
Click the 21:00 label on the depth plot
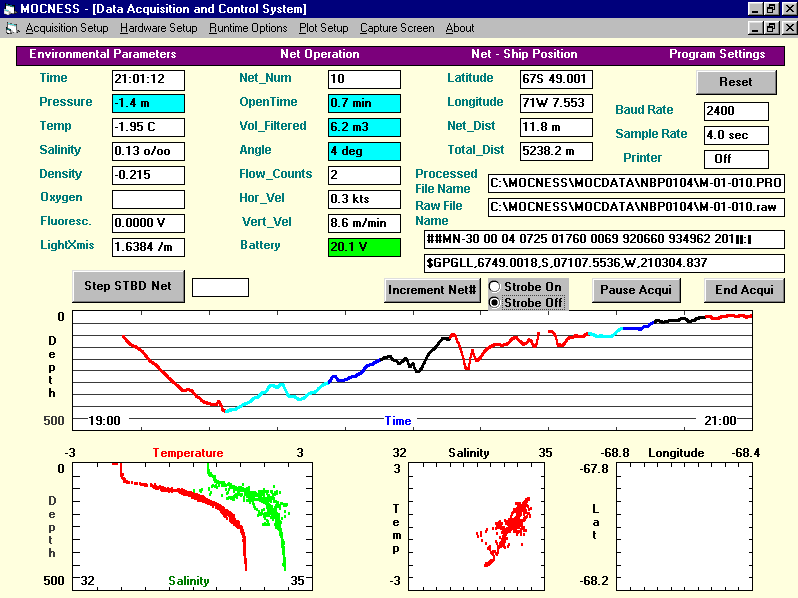(x=720, y=421)
